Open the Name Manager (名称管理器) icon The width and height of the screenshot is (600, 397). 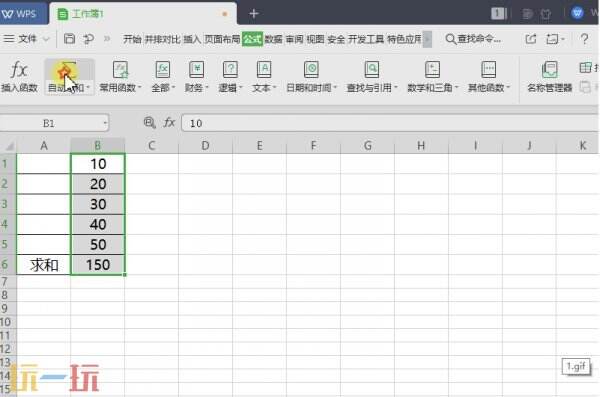pyautogui.click(x=549, y=70)
